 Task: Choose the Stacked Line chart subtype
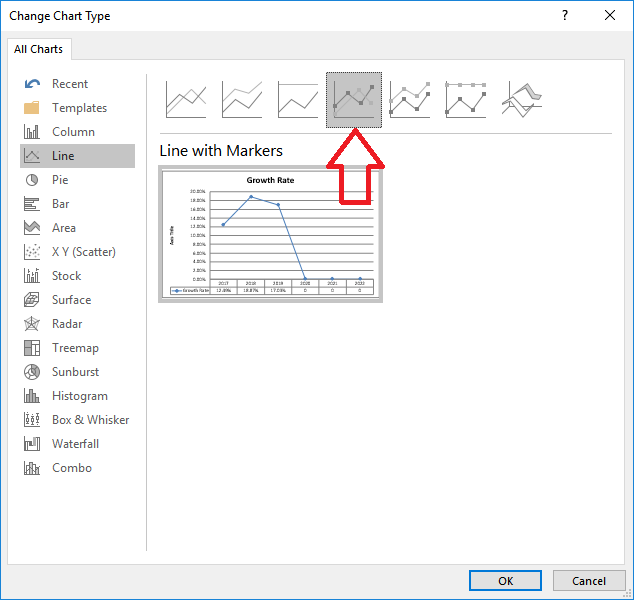(x=242, y=100)
